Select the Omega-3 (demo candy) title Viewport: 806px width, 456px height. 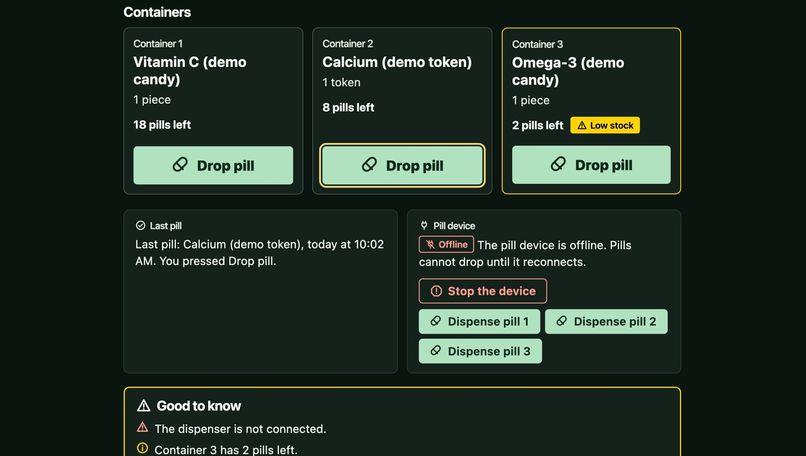pyautogui.click(x=568, y=71)
